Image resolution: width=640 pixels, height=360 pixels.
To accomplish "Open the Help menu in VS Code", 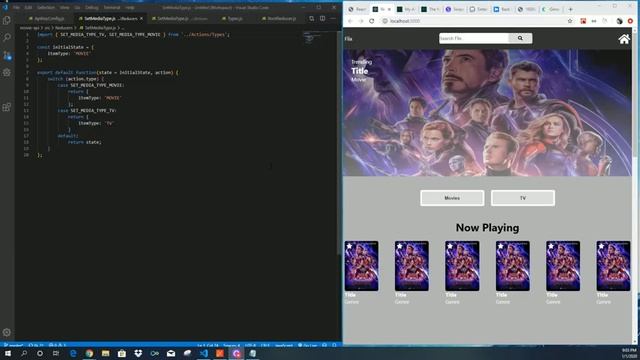I will (130, 7).
